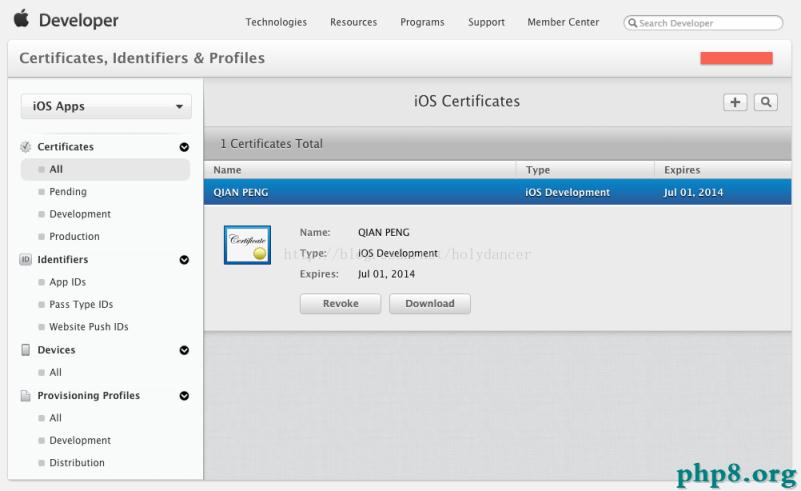The width and height of the screenshot is (801, 491).
Task: Open the iOS Apps dropdown
Action: click(x=106, y=106)
